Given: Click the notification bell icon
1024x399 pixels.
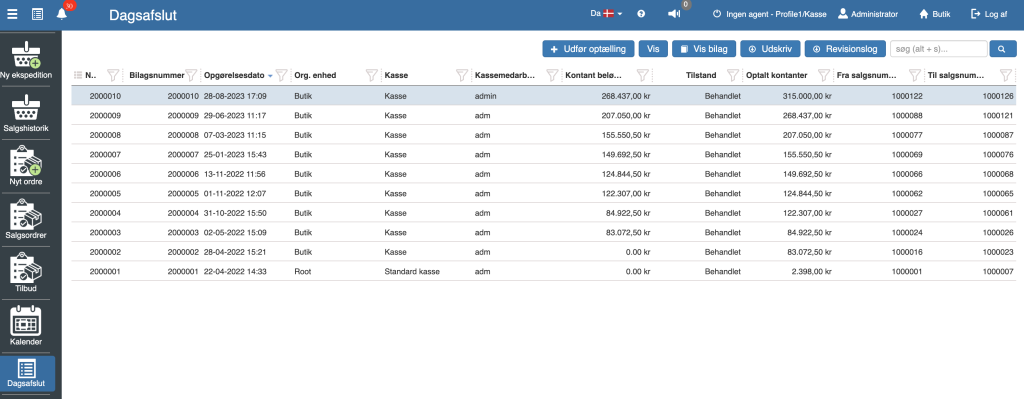Looking at the screenshot, I should tap(62, 14).
